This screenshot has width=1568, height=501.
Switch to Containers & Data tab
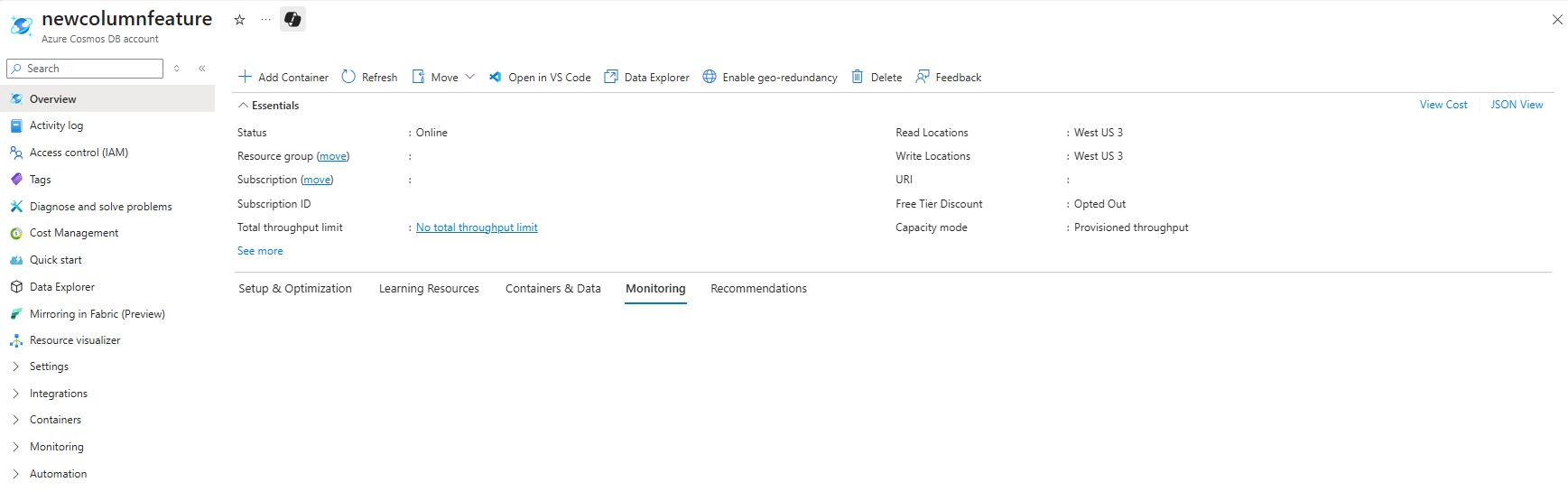(552, 289)
